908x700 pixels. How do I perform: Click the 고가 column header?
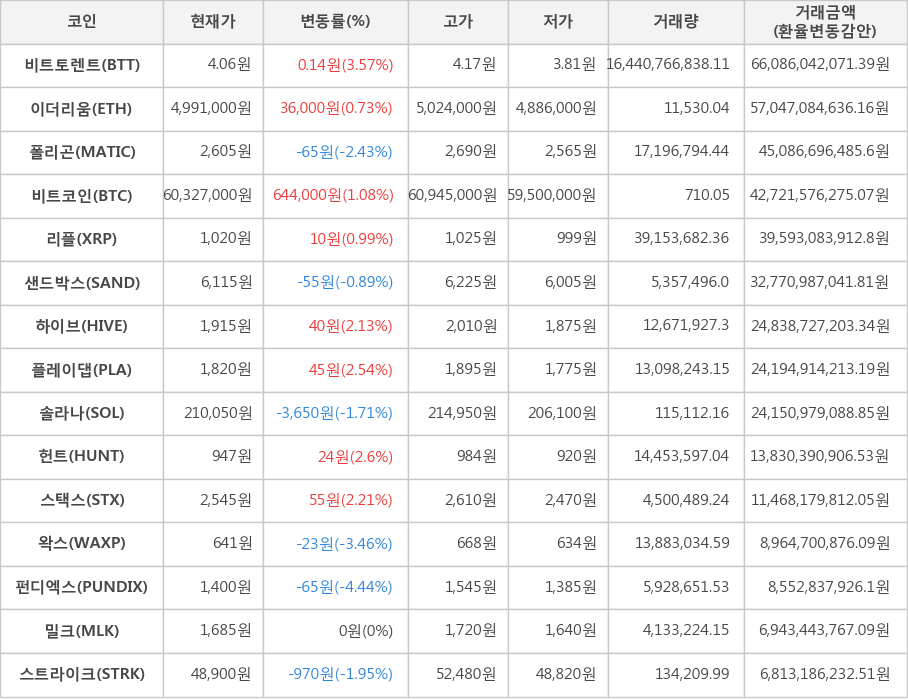[458, 22]
